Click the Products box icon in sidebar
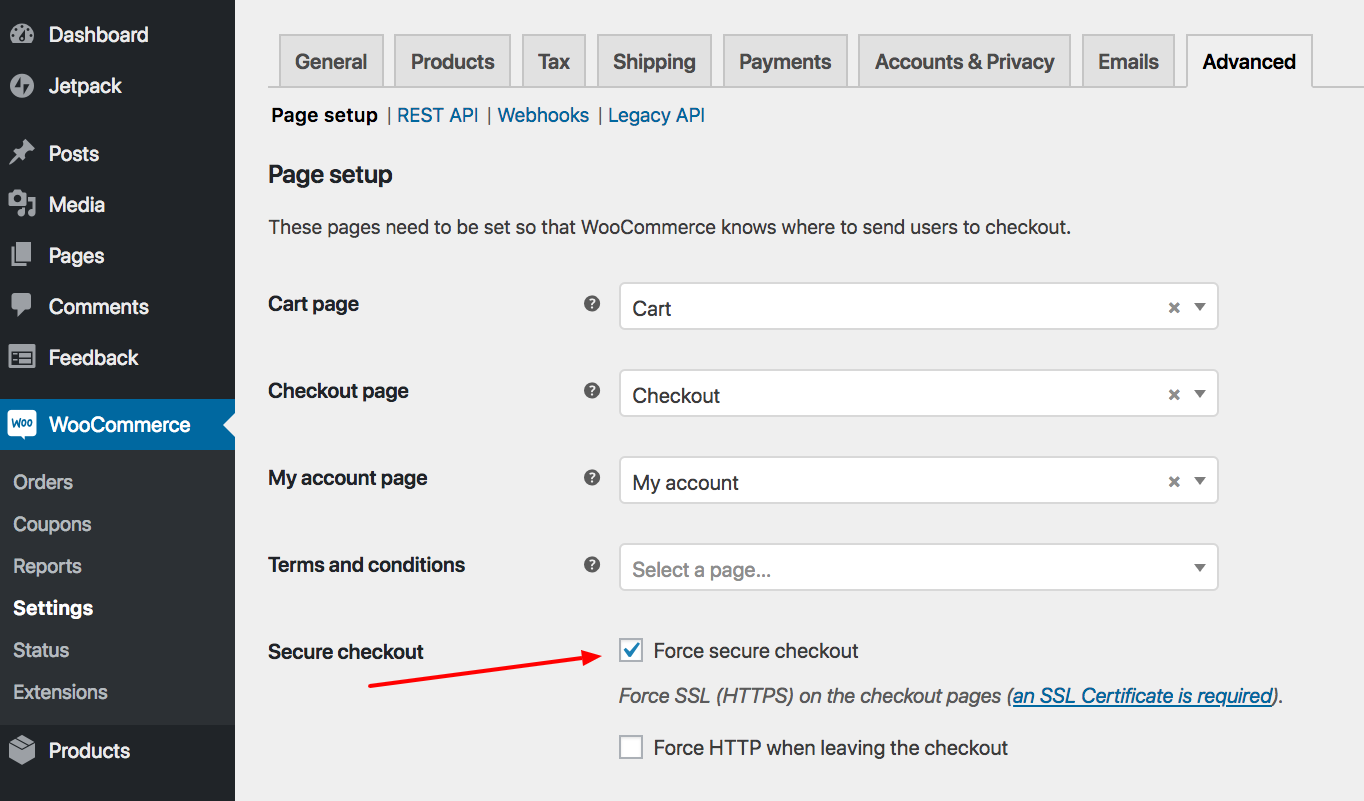 pos(22,750)
